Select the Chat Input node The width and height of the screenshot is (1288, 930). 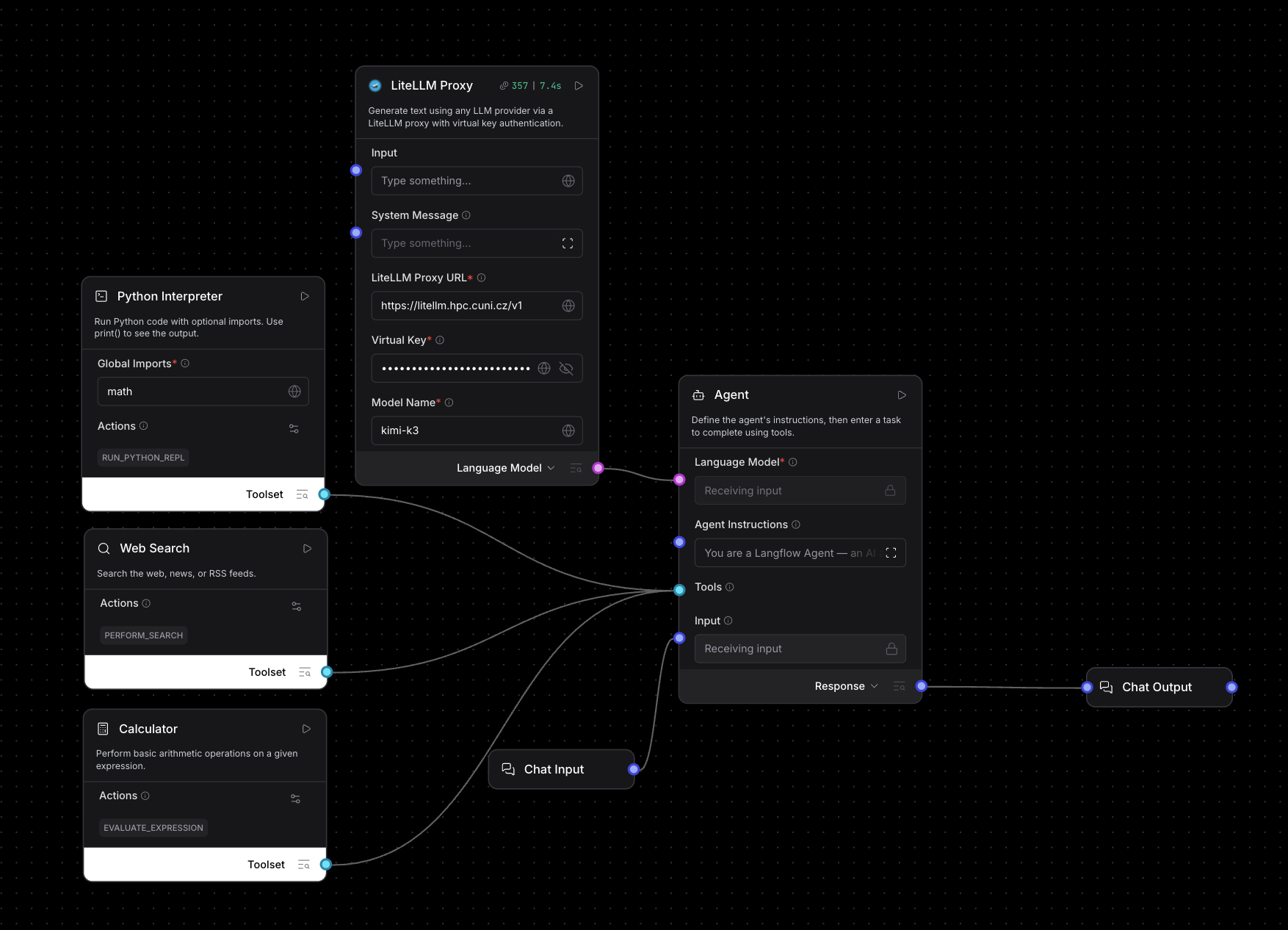tap(561, 769)
